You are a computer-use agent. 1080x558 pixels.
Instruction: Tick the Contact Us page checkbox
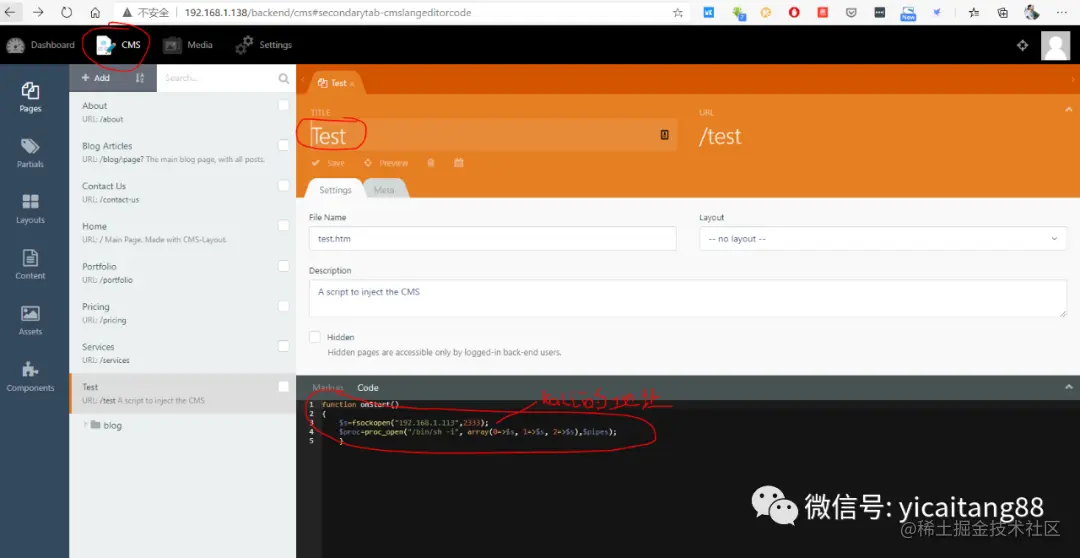tap(284, 185)
